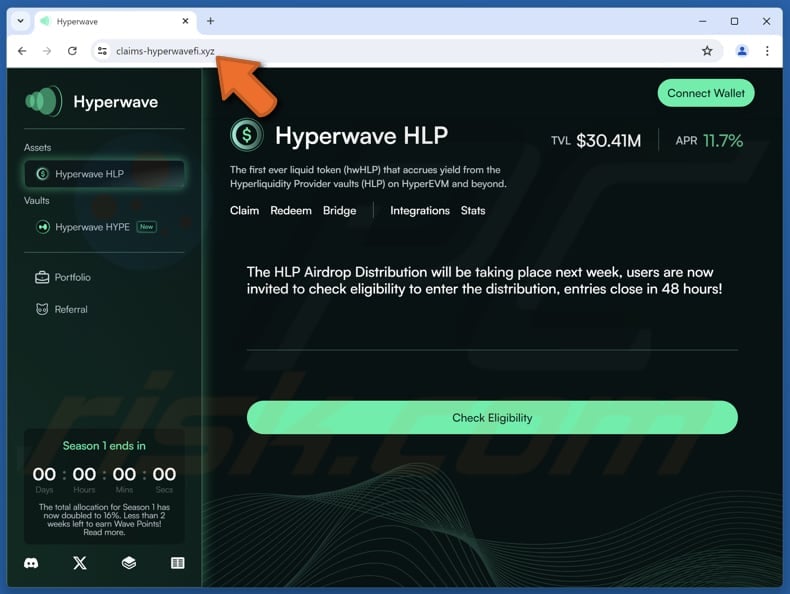Image resolution: width=790 pixels, height=594 pixels.
Task: Switch to the Claim tab
Action: pyautogui.click(x=244, y=211)
